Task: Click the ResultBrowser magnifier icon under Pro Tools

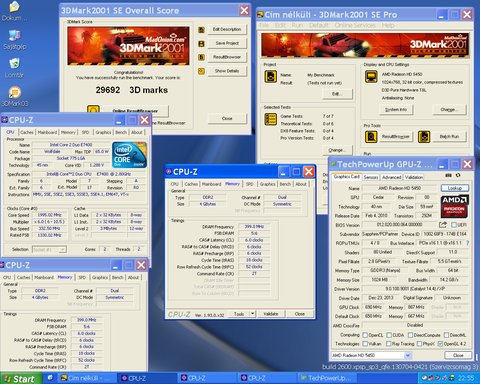Action: [371, 137]
